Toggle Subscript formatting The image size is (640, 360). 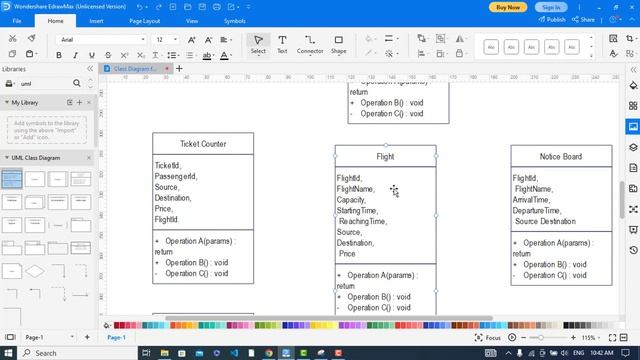140,55
